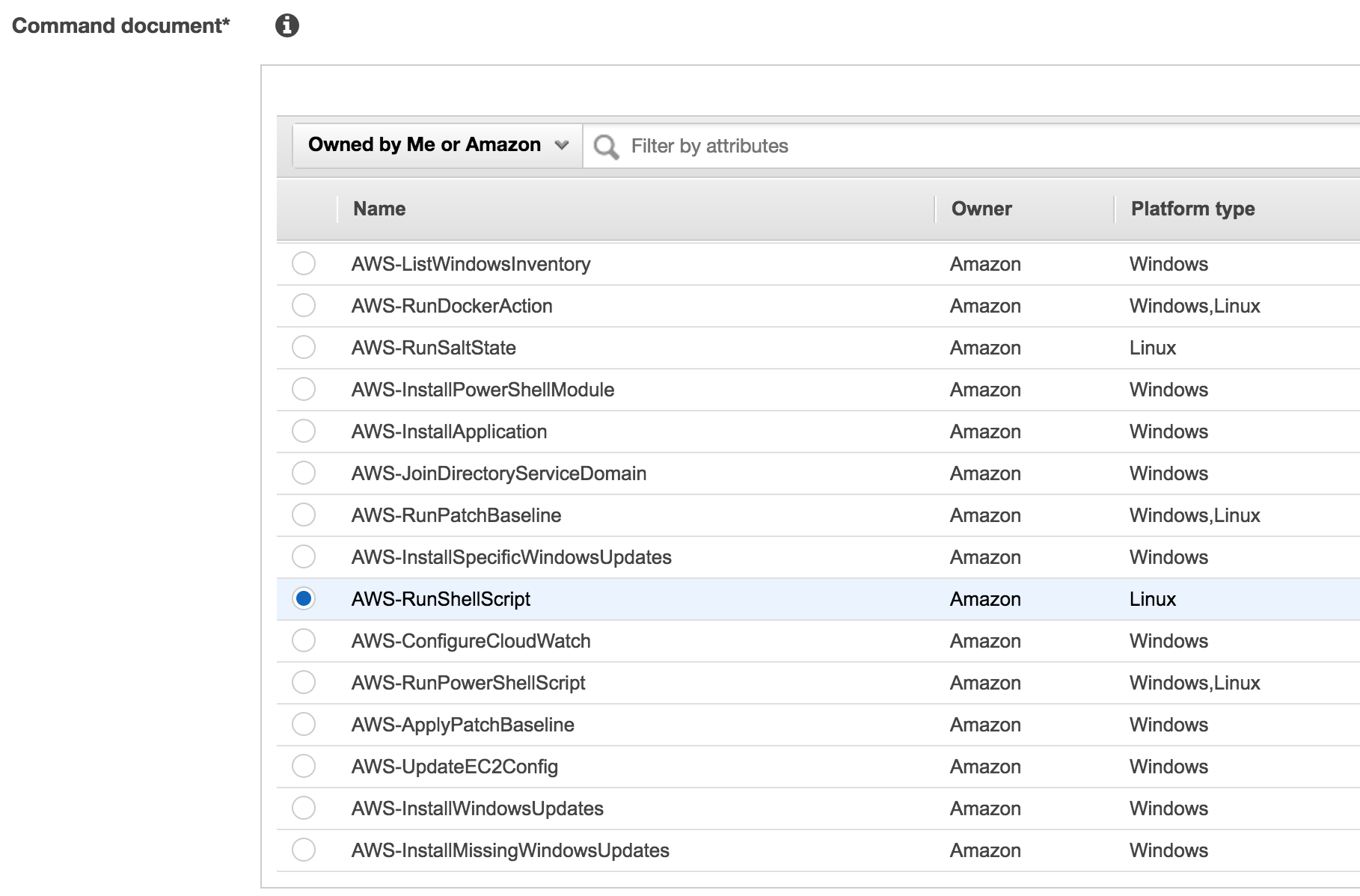Choose the AWS-RunSaltState radio button
The image size is (1360, 896).
coord(304,347)
